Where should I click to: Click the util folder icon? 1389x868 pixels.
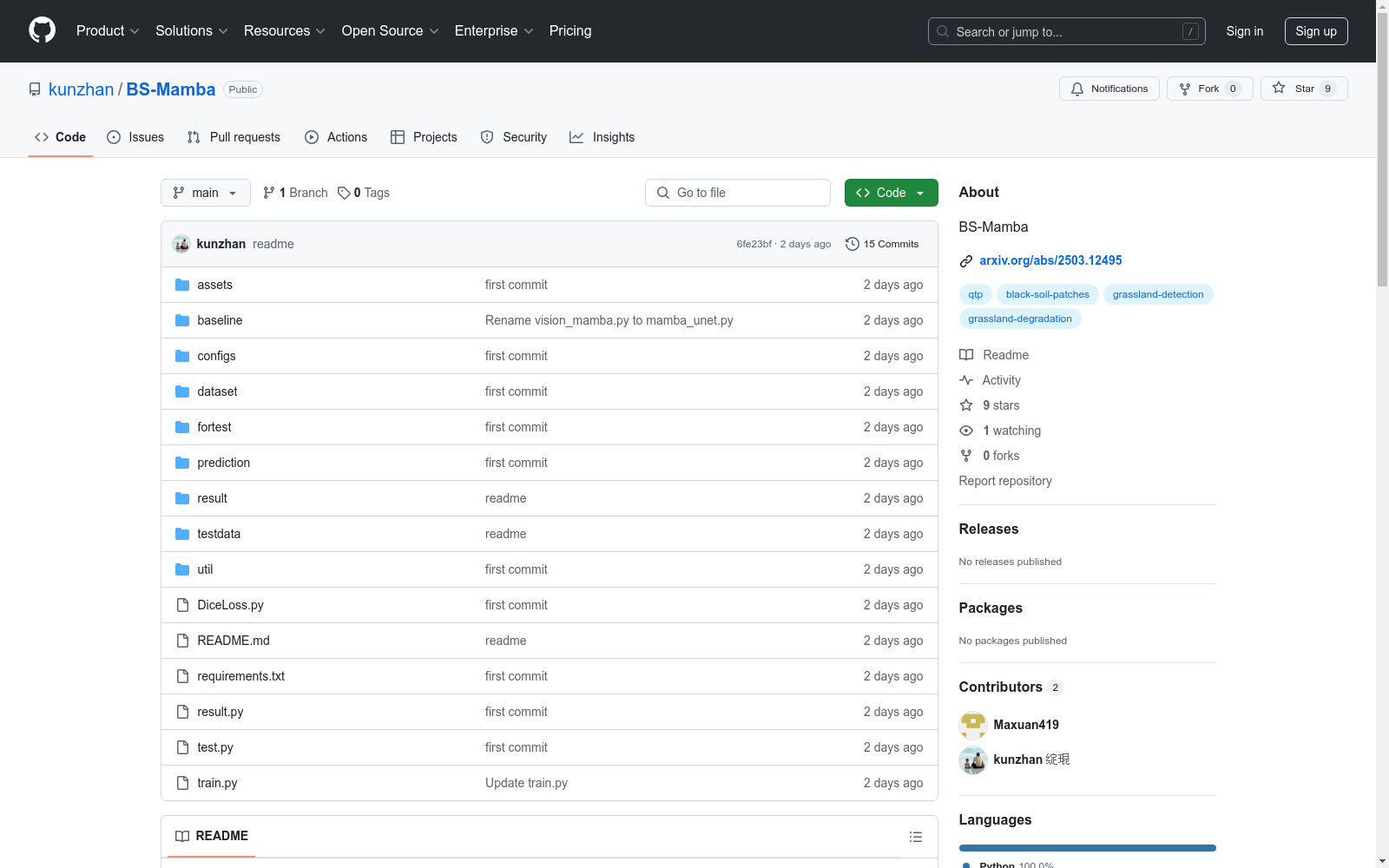(182, 569)
